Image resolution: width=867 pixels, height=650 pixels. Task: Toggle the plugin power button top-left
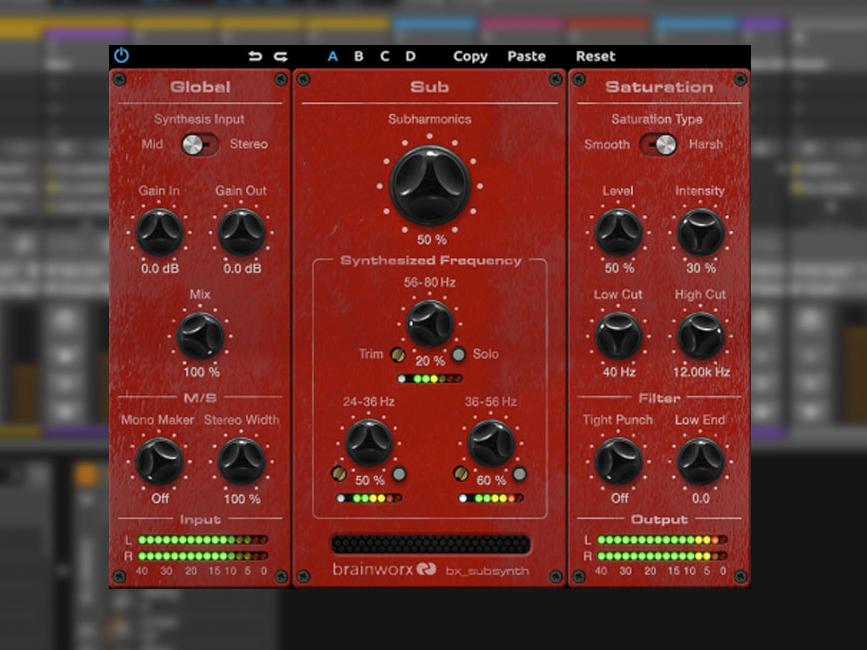[x=119, y=57]
